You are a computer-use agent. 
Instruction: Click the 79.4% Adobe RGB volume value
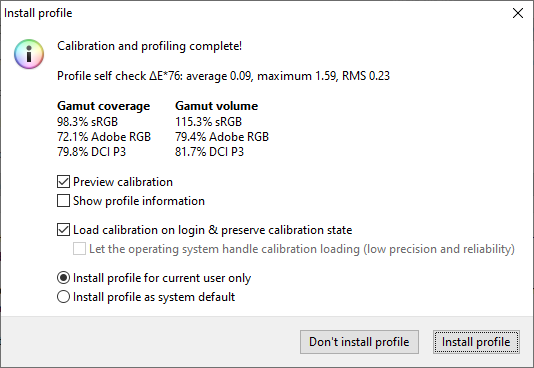222,137
